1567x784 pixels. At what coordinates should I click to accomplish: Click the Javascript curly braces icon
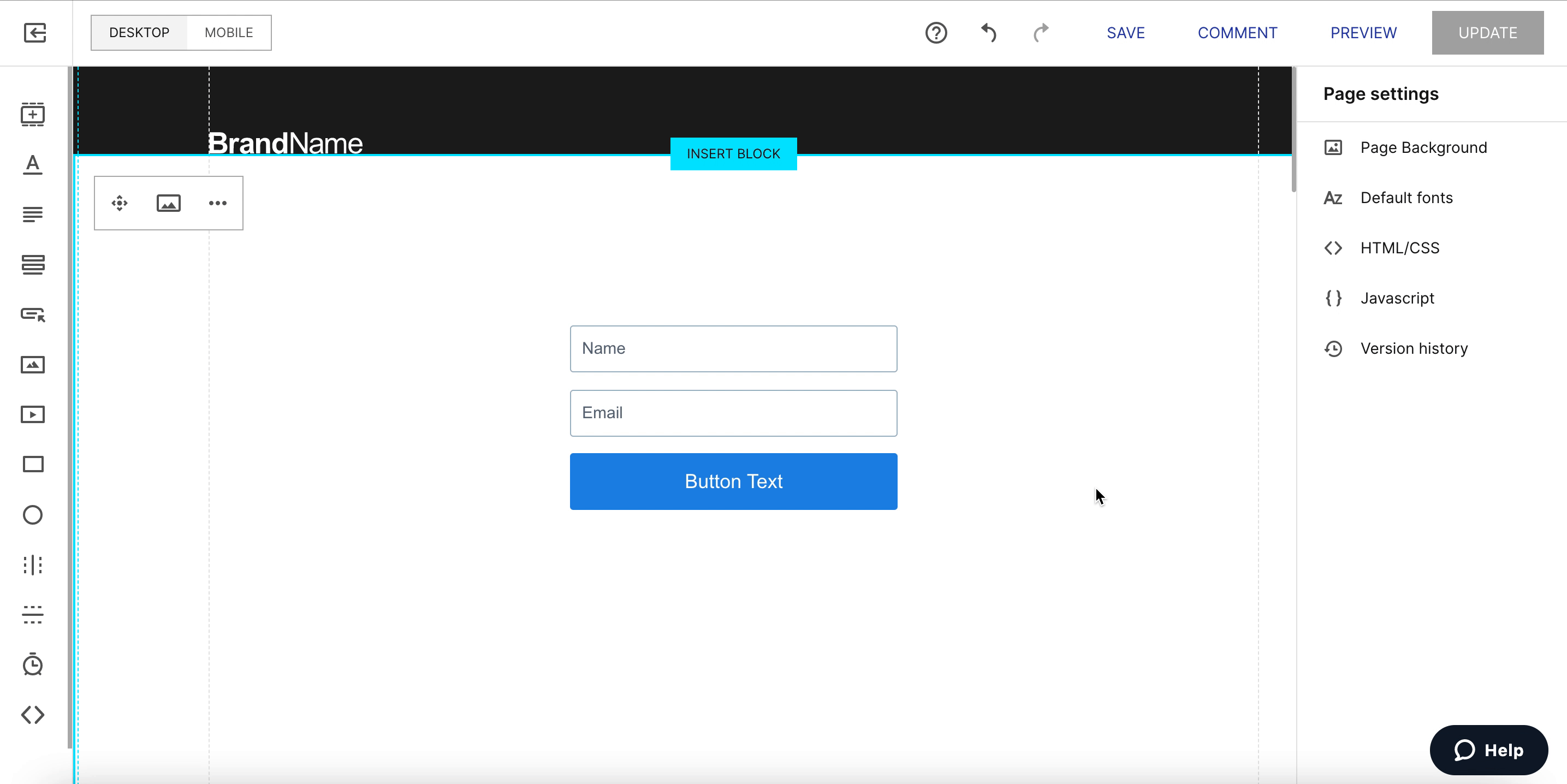tap(1333, 299)
